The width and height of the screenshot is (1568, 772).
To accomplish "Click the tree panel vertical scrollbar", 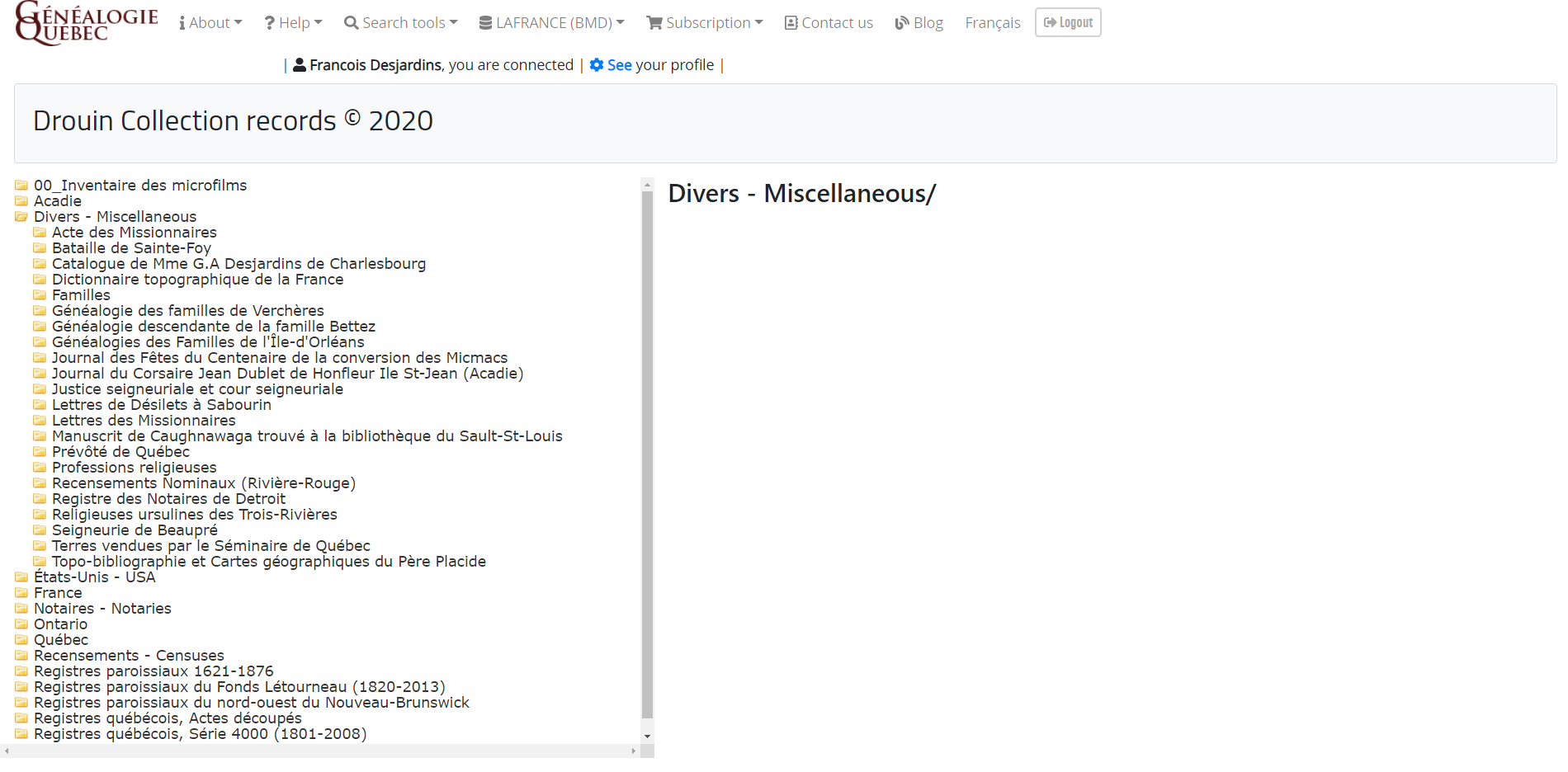I will pos(647,454).
